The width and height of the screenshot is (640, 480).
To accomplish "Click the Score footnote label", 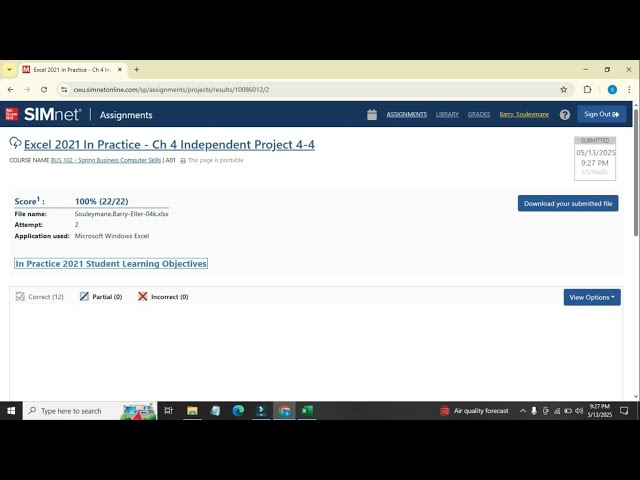I will [x=29, y=201].
